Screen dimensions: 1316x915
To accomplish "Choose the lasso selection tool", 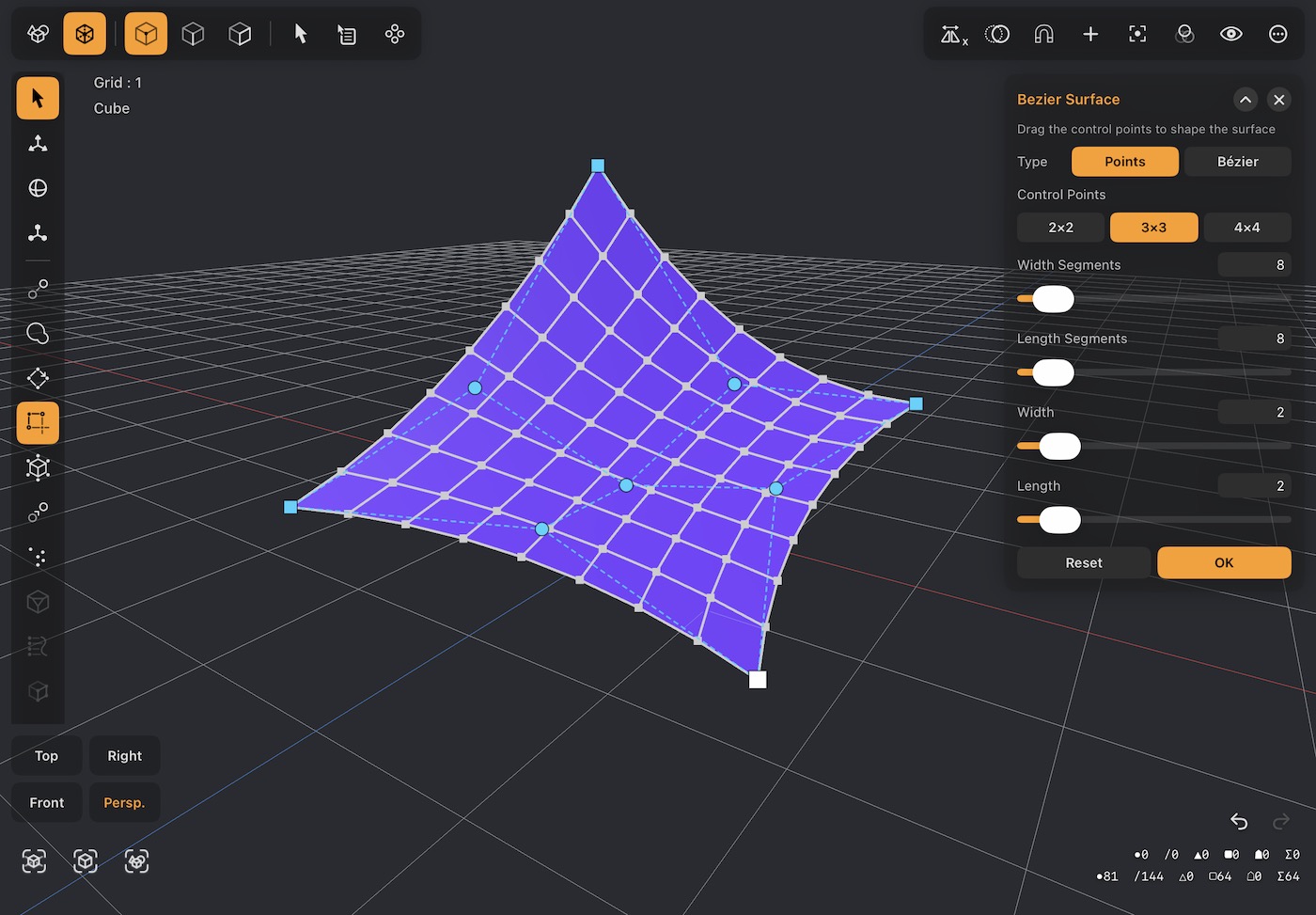I will coord(38,333).
